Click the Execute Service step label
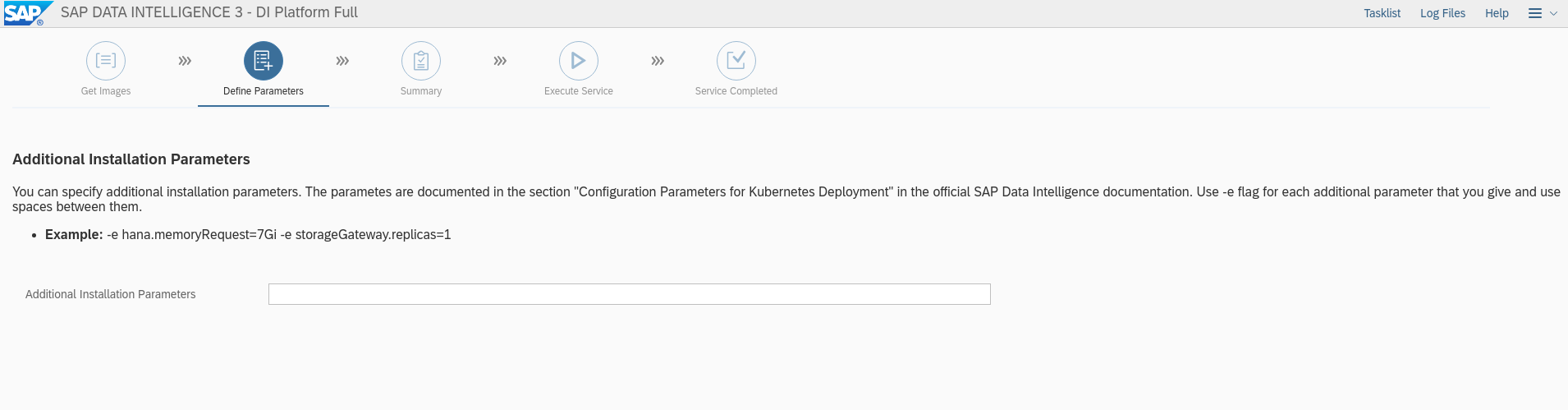The width and height of the screenshot is (1568, 410). coord(579,91)
